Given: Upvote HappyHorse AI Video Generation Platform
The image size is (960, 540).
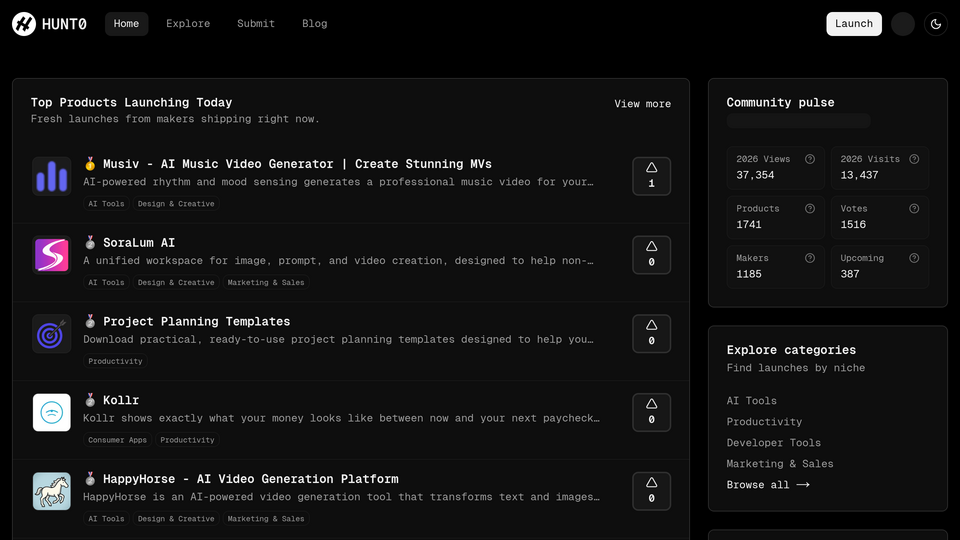Looking at the screenshot, I should pos(651,491).
